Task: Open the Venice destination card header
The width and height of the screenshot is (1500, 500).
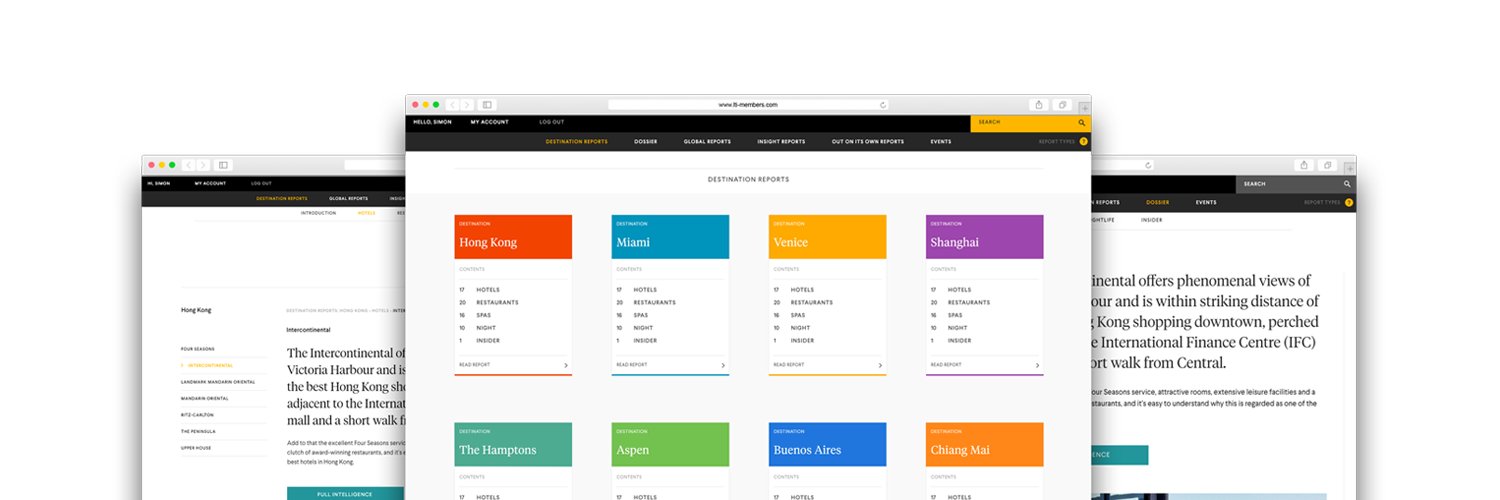Action: tap(827, 237)
